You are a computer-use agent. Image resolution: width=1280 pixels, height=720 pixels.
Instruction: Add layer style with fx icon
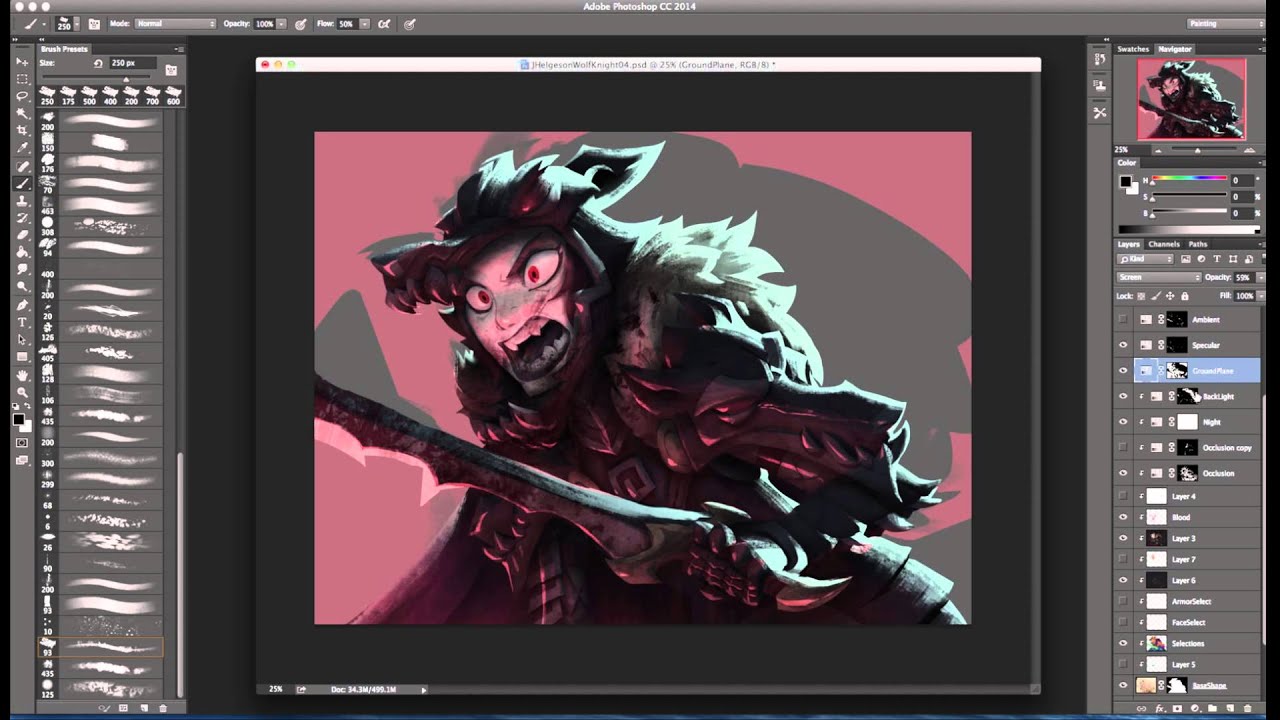click(x=1158, y=709)
